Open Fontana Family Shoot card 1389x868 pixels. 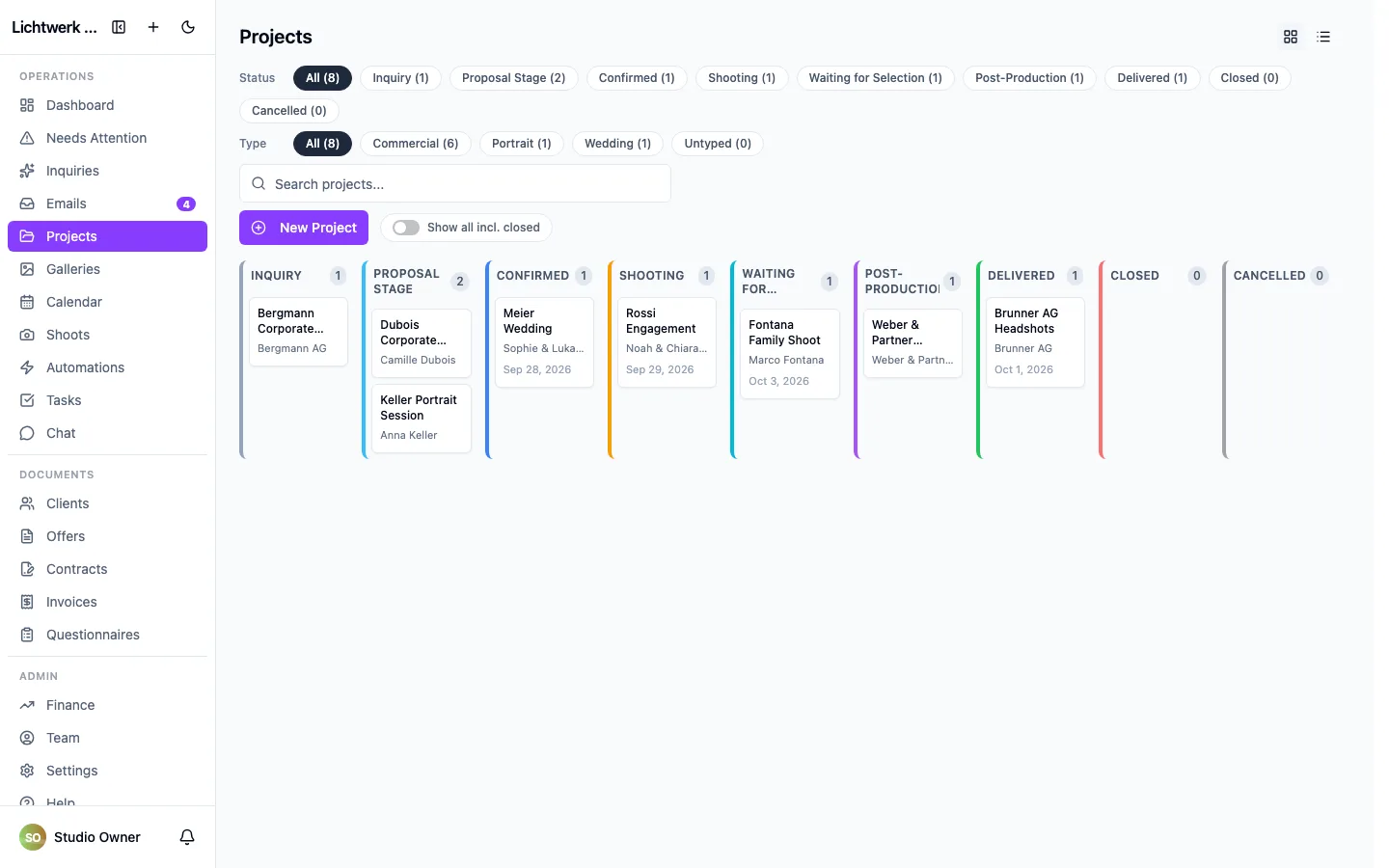tap(790, 354)
